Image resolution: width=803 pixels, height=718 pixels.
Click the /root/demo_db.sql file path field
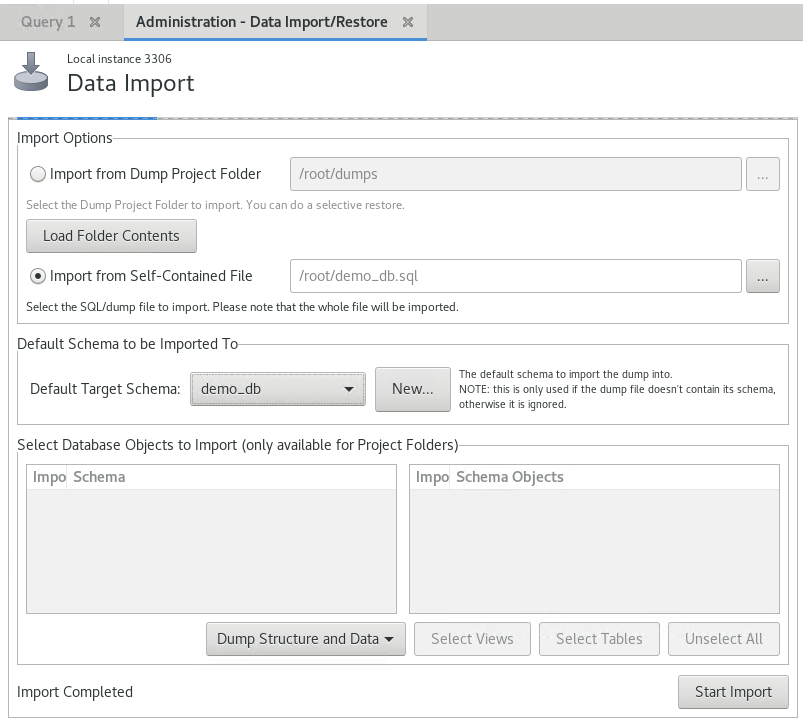coord(516,276)
